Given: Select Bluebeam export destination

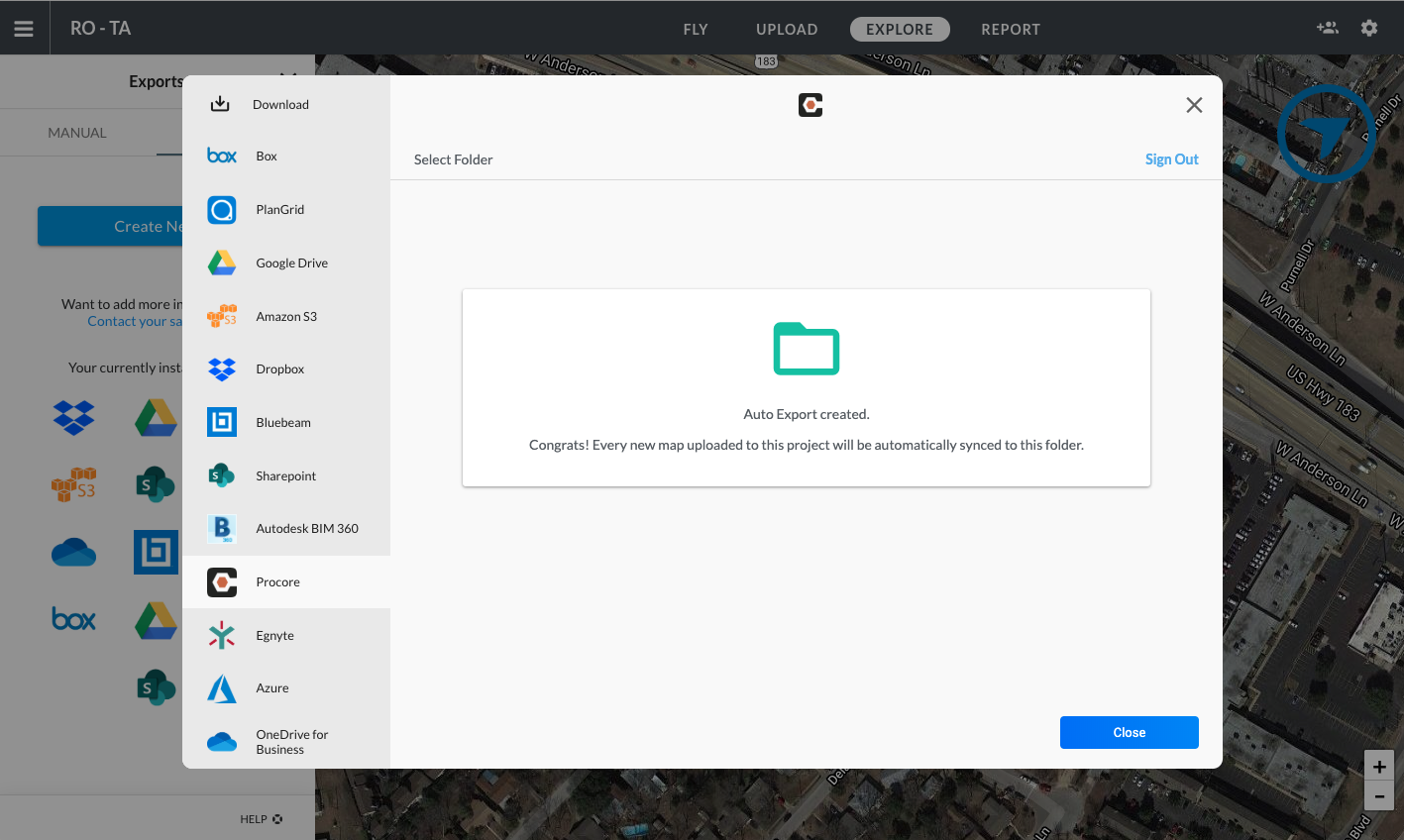Looking at the screenshot, I should [x=286, y=423].
